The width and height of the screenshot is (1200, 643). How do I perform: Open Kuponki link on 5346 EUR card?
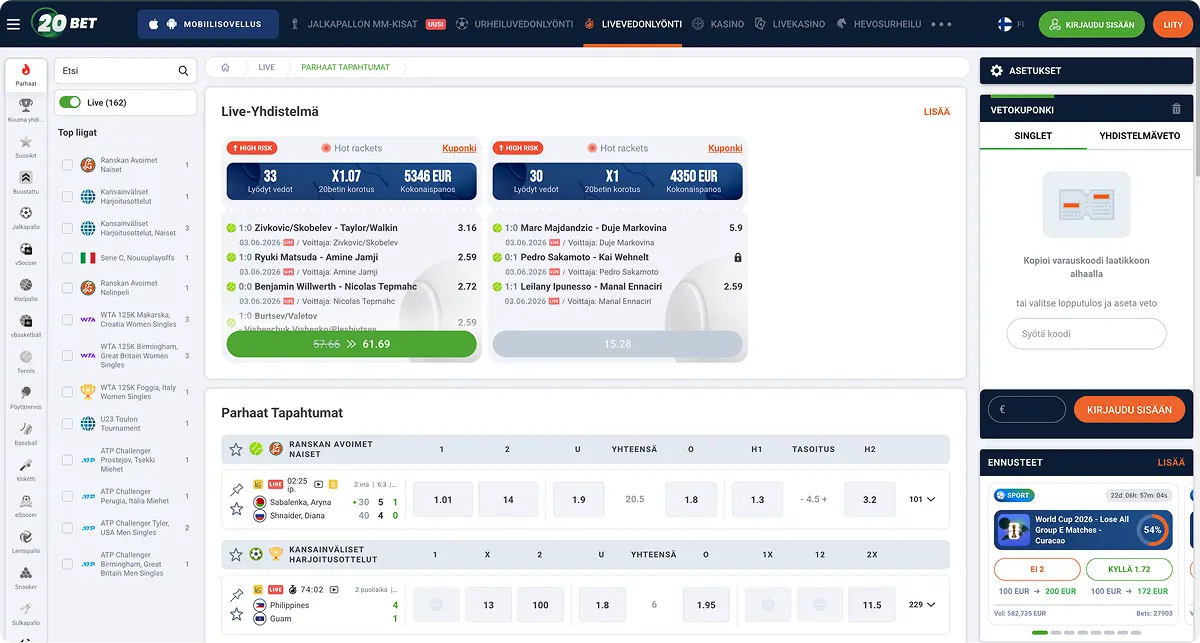coord(459,148)
